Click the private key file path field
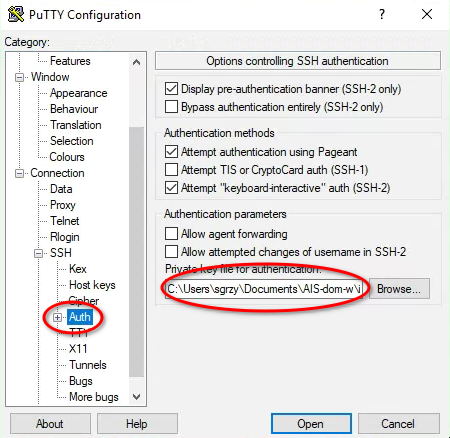This screenshot has width=450, height=438. pyautogui.click(x=264, y=289)
